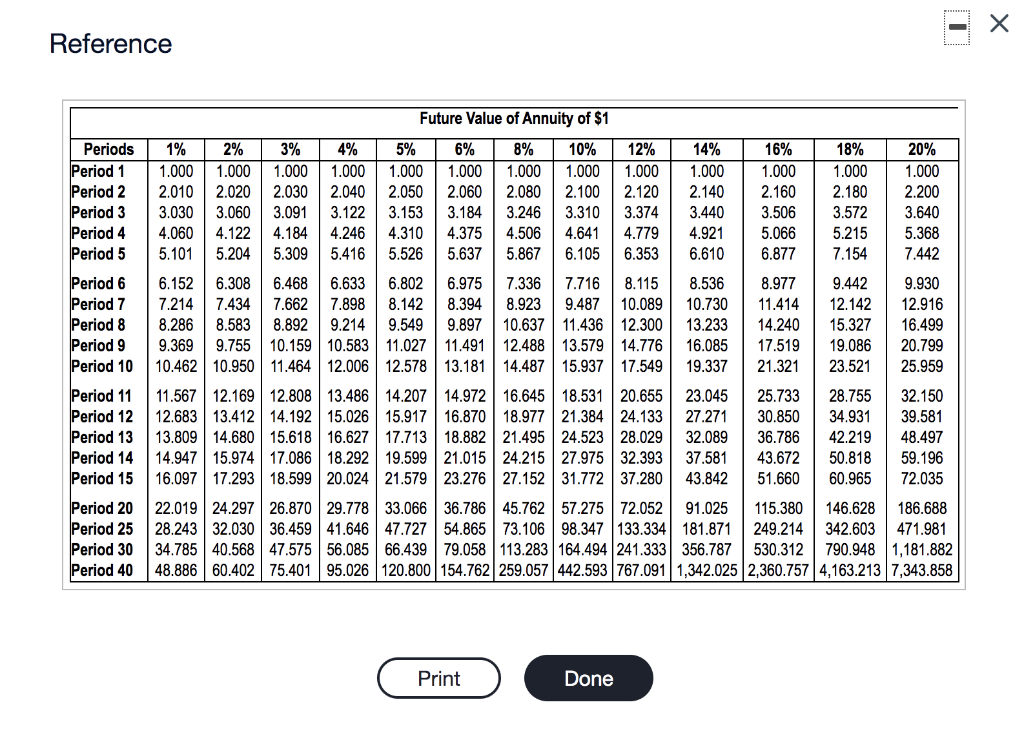1024x731 pixels.
Task: Click the Reference heading text
Action: [110, 44]
